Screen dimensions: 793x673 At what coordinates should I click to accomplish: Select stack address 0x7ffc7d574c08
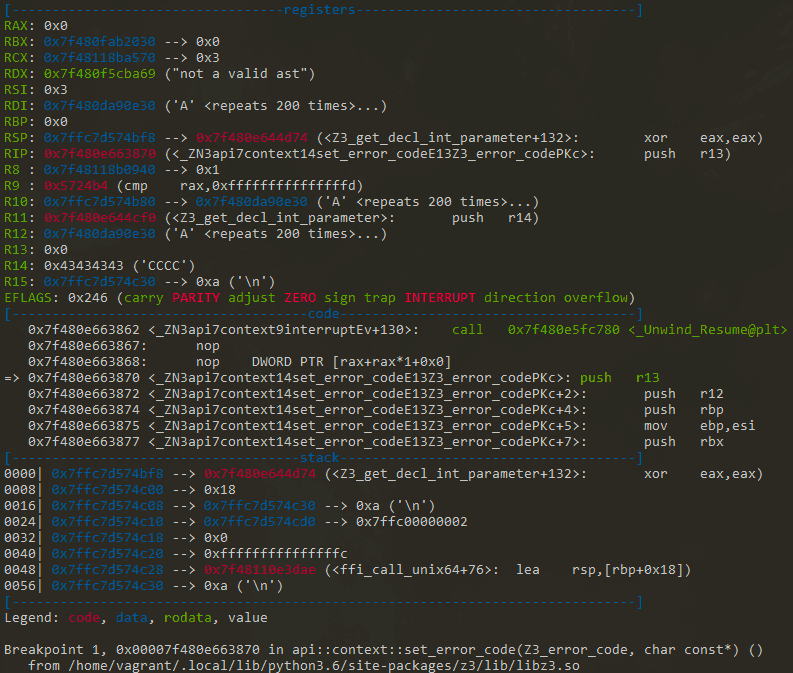coord(107,506)
